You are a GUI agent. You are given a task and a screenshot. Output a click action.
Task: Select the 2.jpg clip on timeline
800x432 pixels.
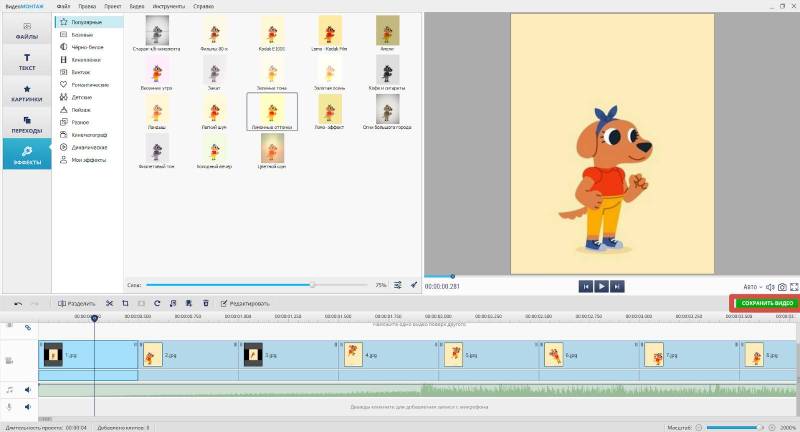(x=188, y=355)
